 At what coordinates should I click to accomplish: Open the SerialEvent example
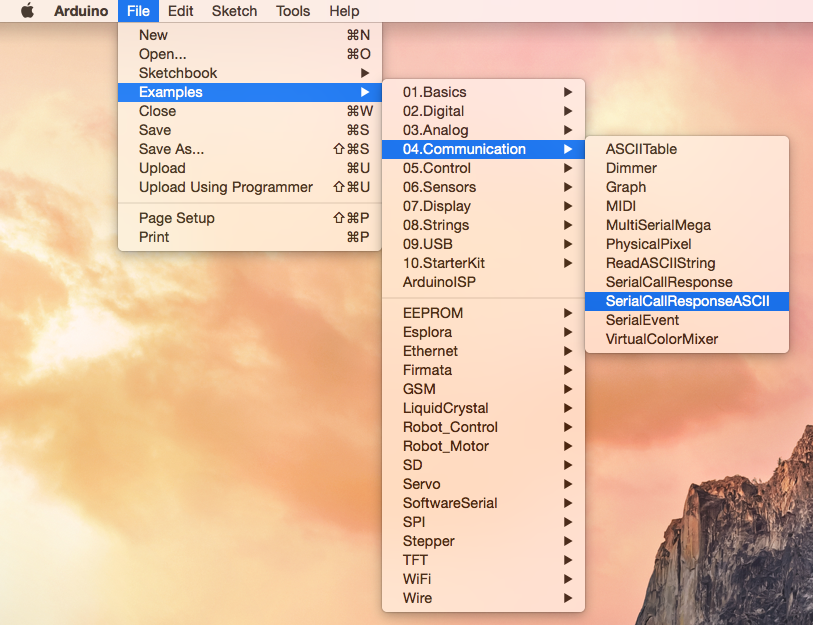[687, 320]
